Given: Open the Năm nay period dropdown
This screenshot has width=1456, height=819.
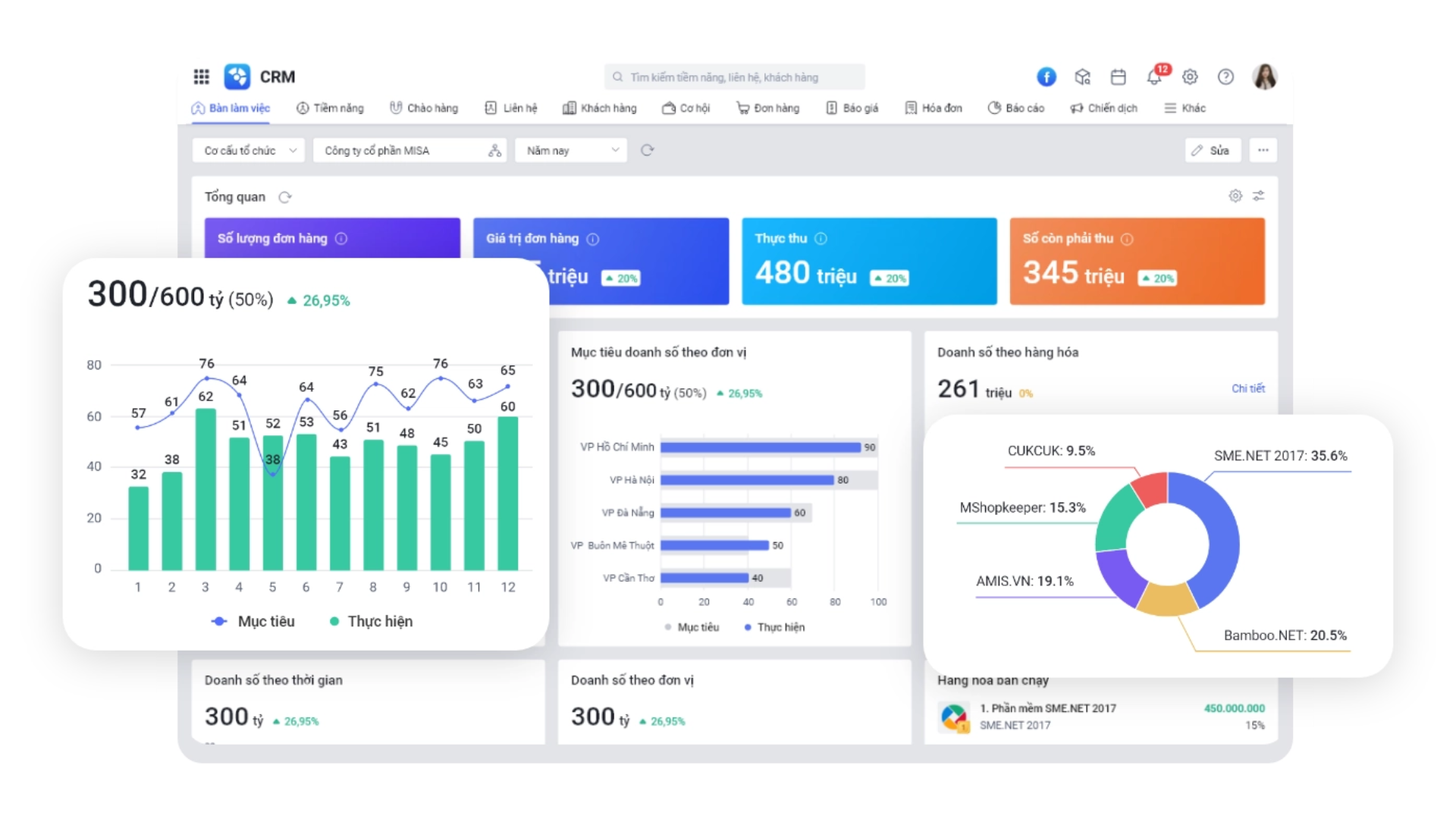Looking at the screenshot, I should pyautogui.click(x=572, y=150).
